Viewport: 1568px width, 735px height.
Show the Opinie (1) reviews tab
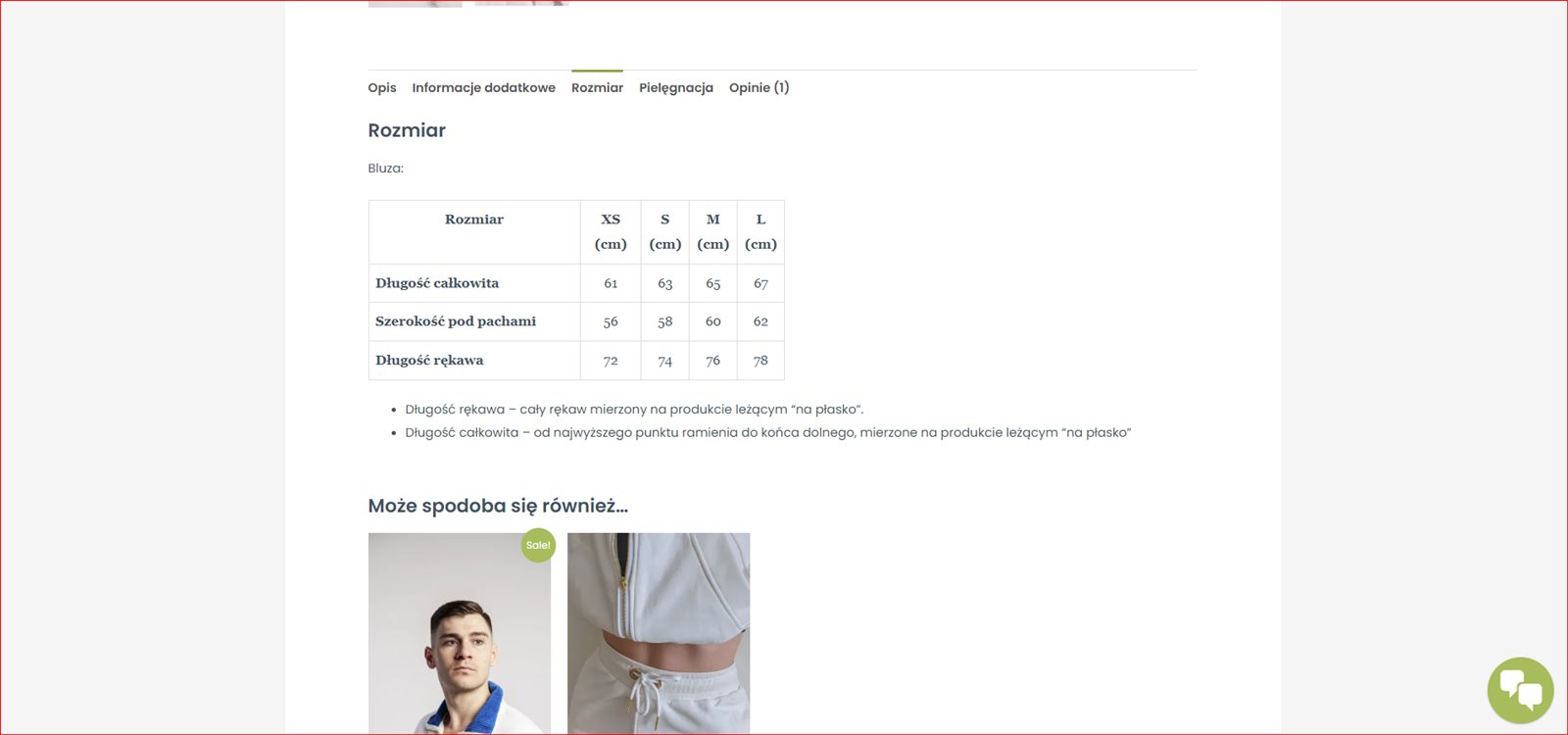coord(759,87)
